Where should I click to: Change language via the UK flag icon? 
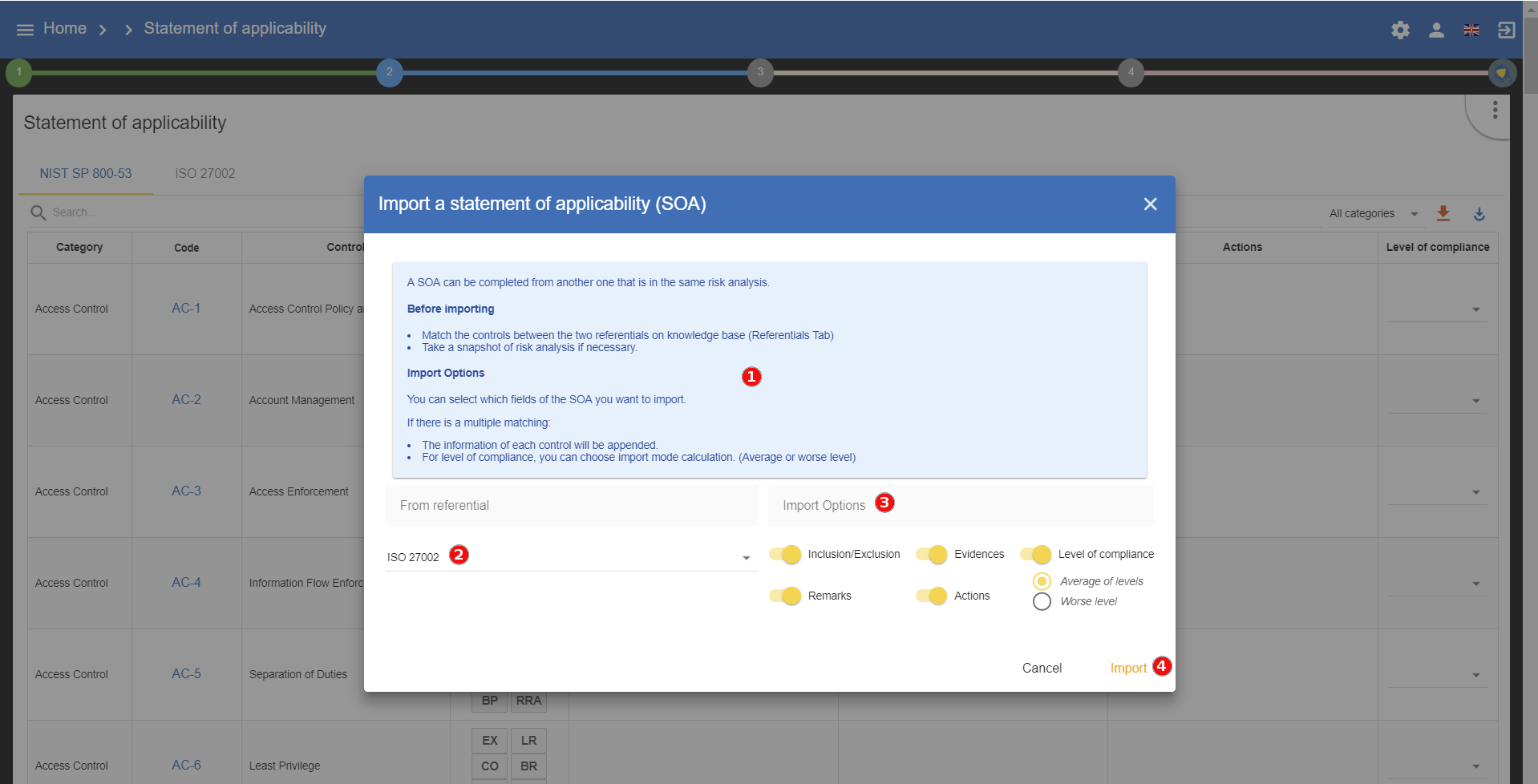[x=1471, y=30]
